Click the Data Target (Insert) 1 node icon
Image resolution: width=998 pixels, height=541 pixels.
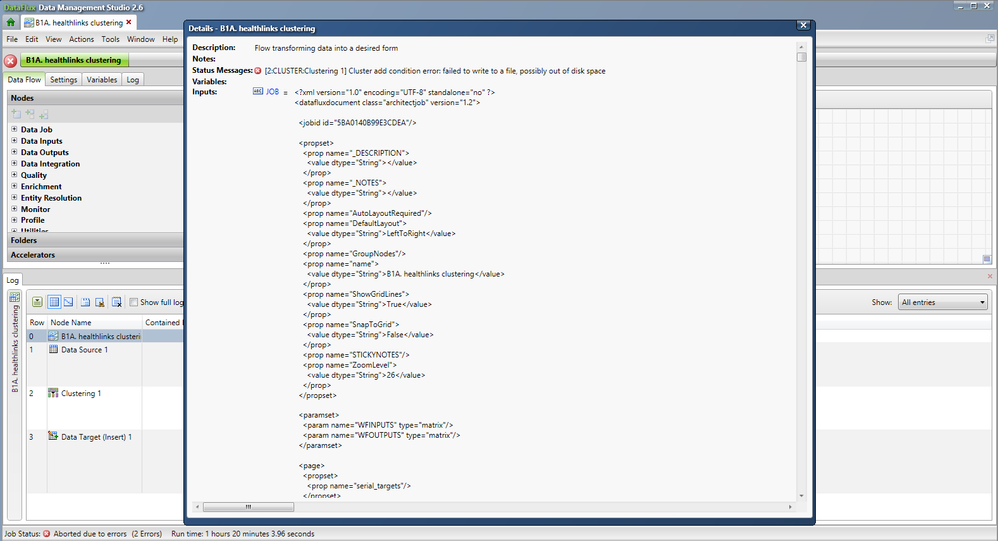pyautogui.click(x=53, y=437)
